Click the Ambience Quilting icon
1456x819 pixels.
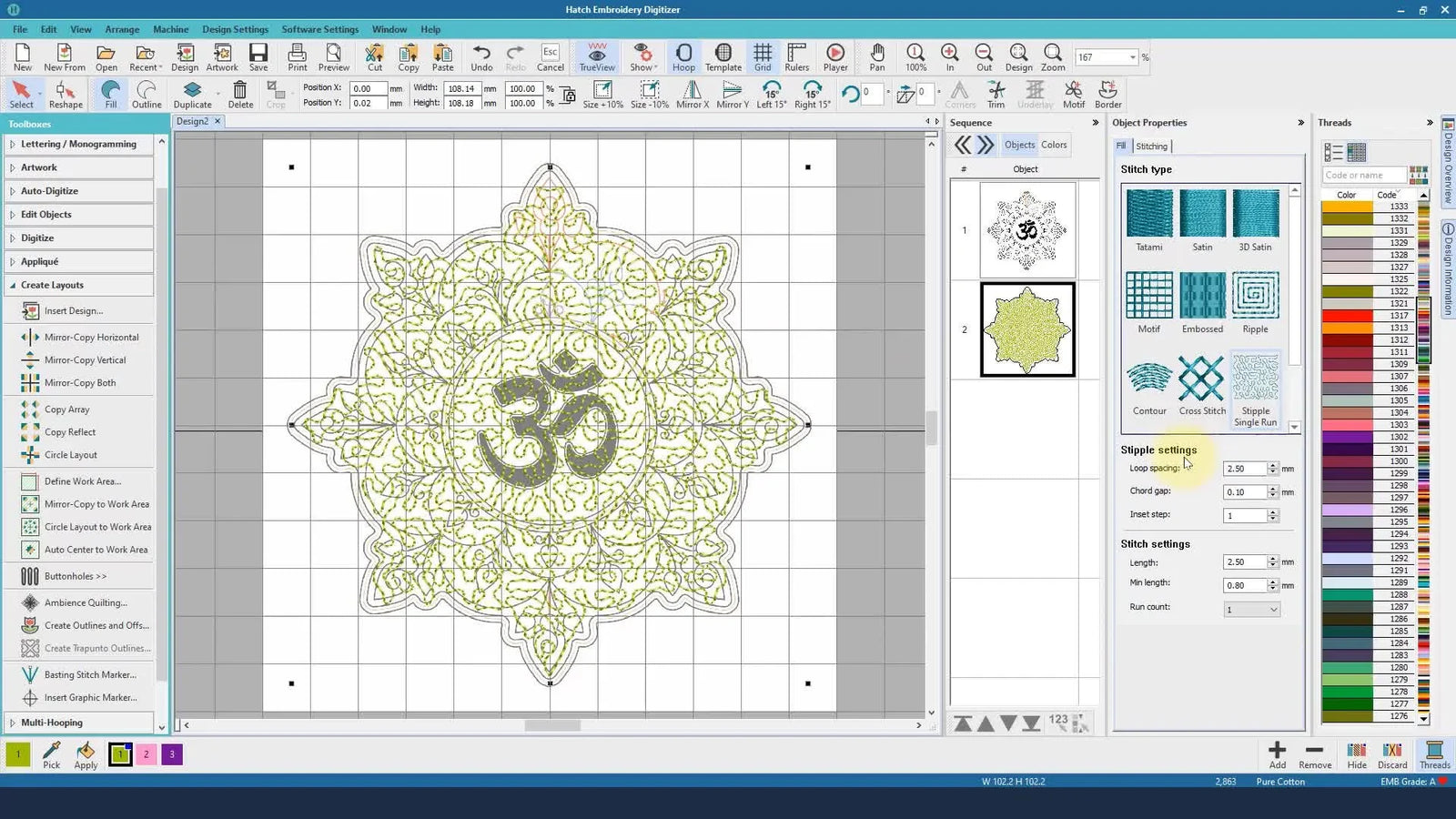tap(30, 602)
